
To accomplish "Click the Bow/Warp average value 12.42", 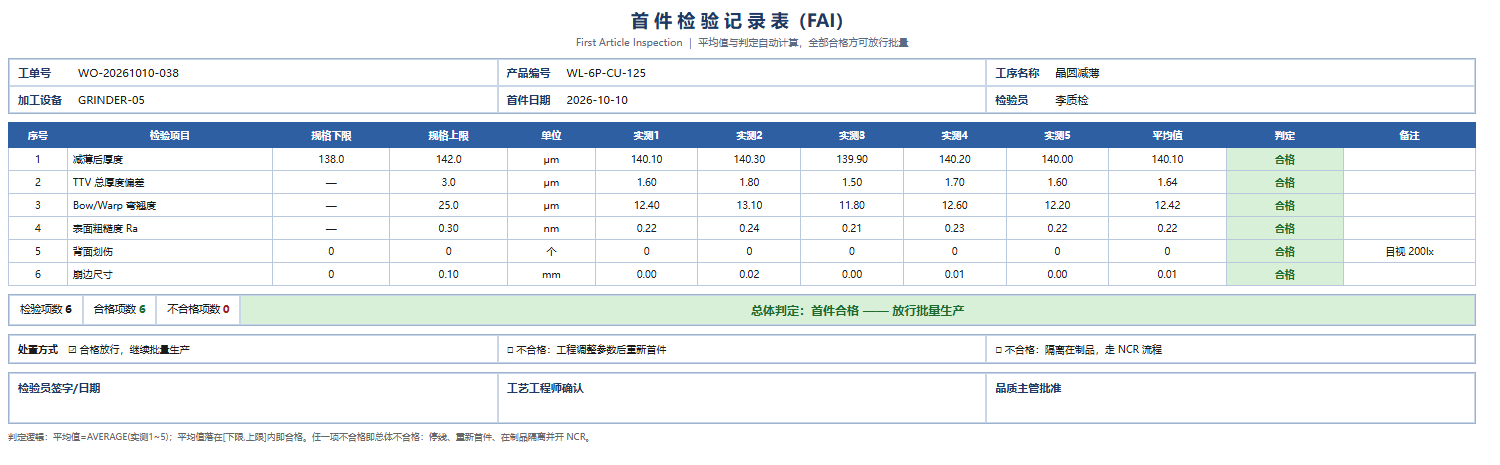I will (1167, 205).
